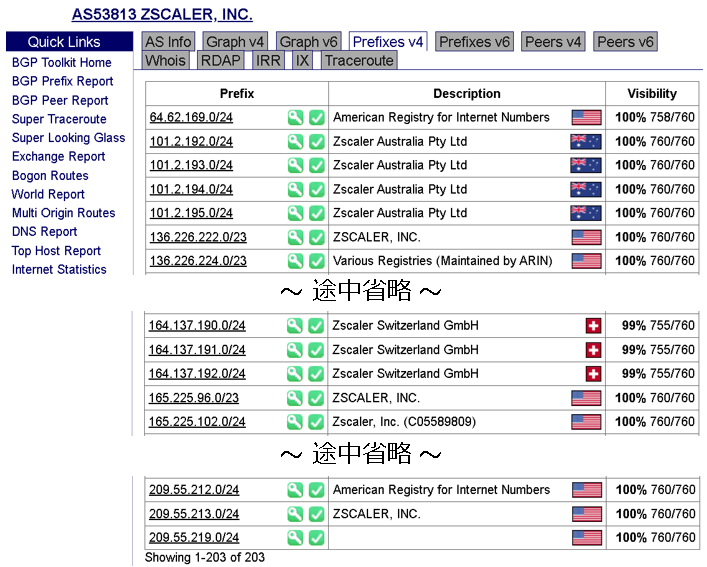Viewport: 707px width, 567px height.
Task: Open Bogon Routes link
Action: (x=50, y=175)
